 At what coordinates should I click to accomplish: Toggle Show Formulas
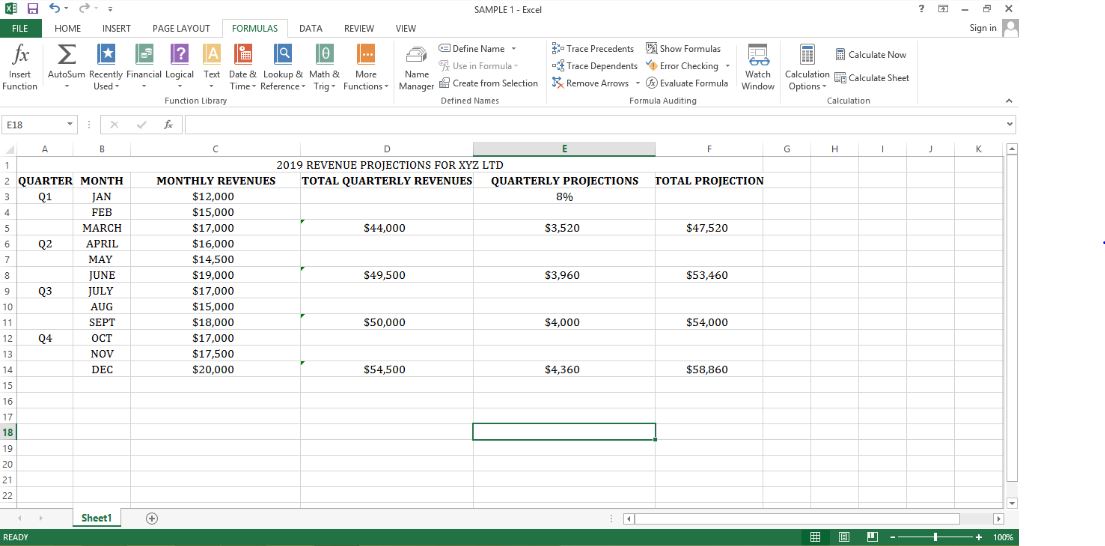coord(683,49)
